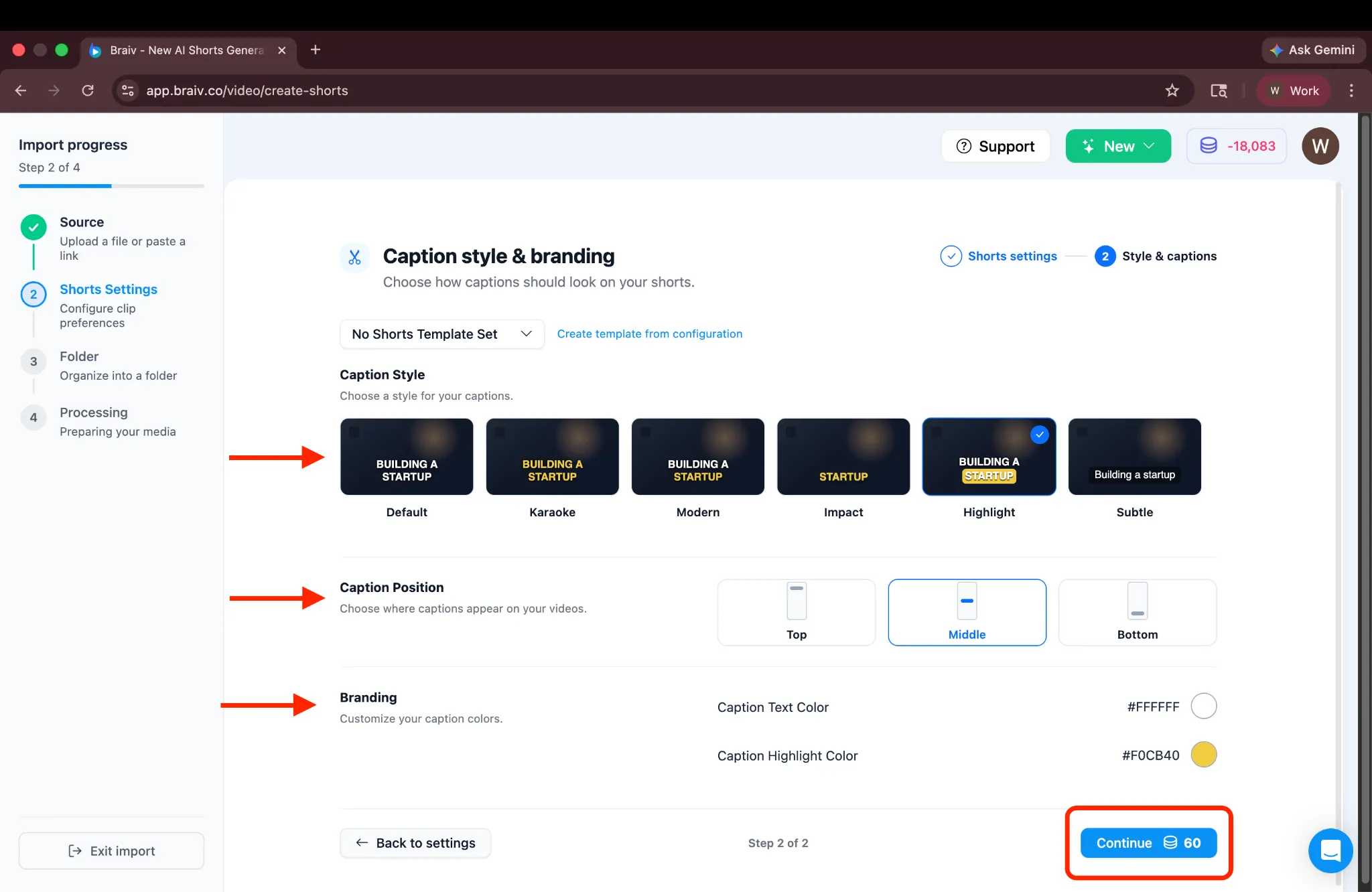Click the Caption Style heading
This screenshot has height=892, width=1372.
[382, 374]
